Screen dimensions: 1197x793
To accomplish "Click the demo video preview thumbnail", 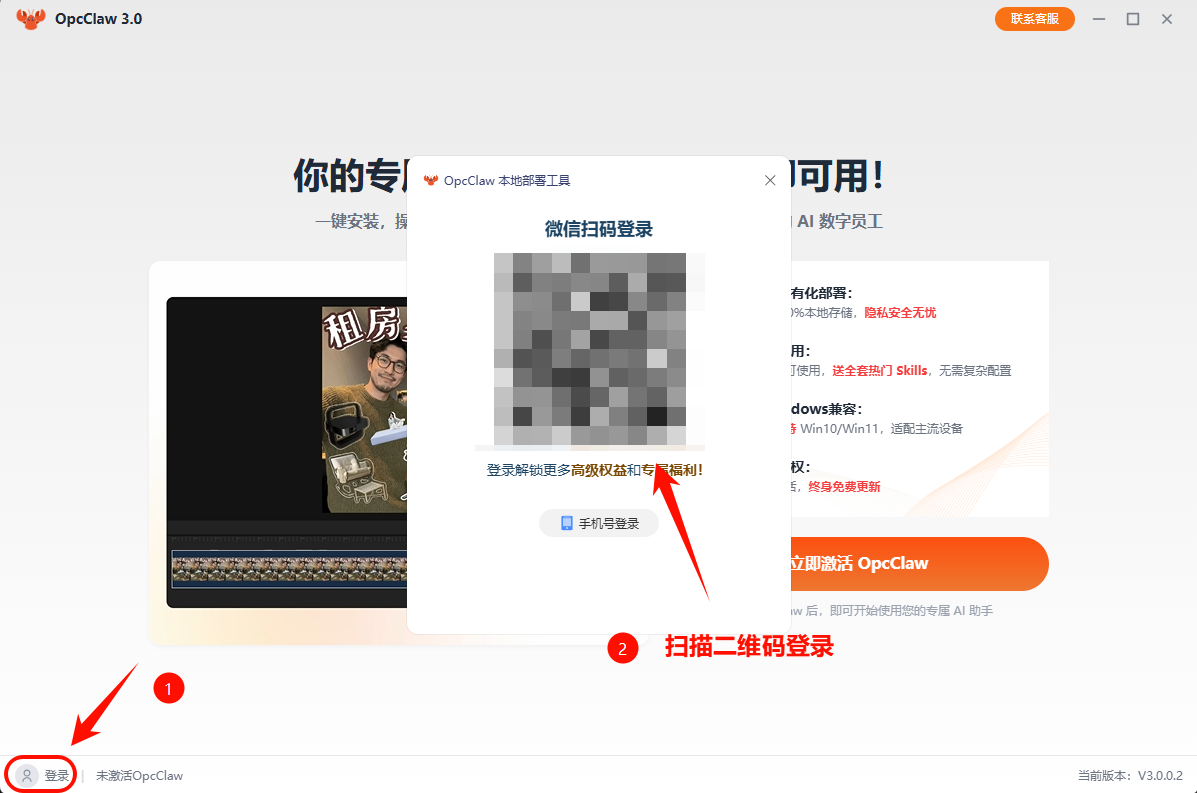I will pos(286,452).
